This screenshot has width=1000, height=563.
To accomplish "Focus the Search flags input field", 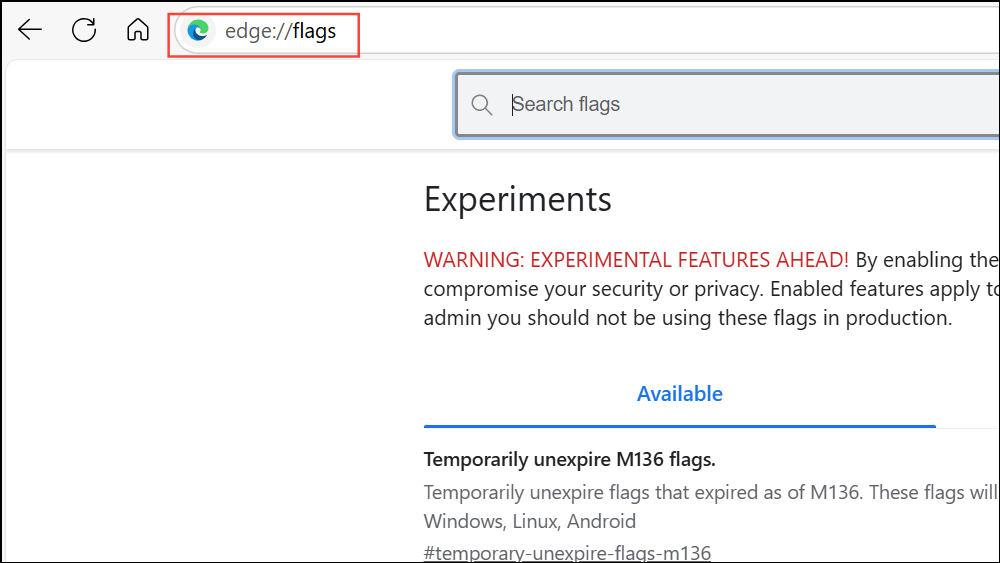I will [728, 105].
